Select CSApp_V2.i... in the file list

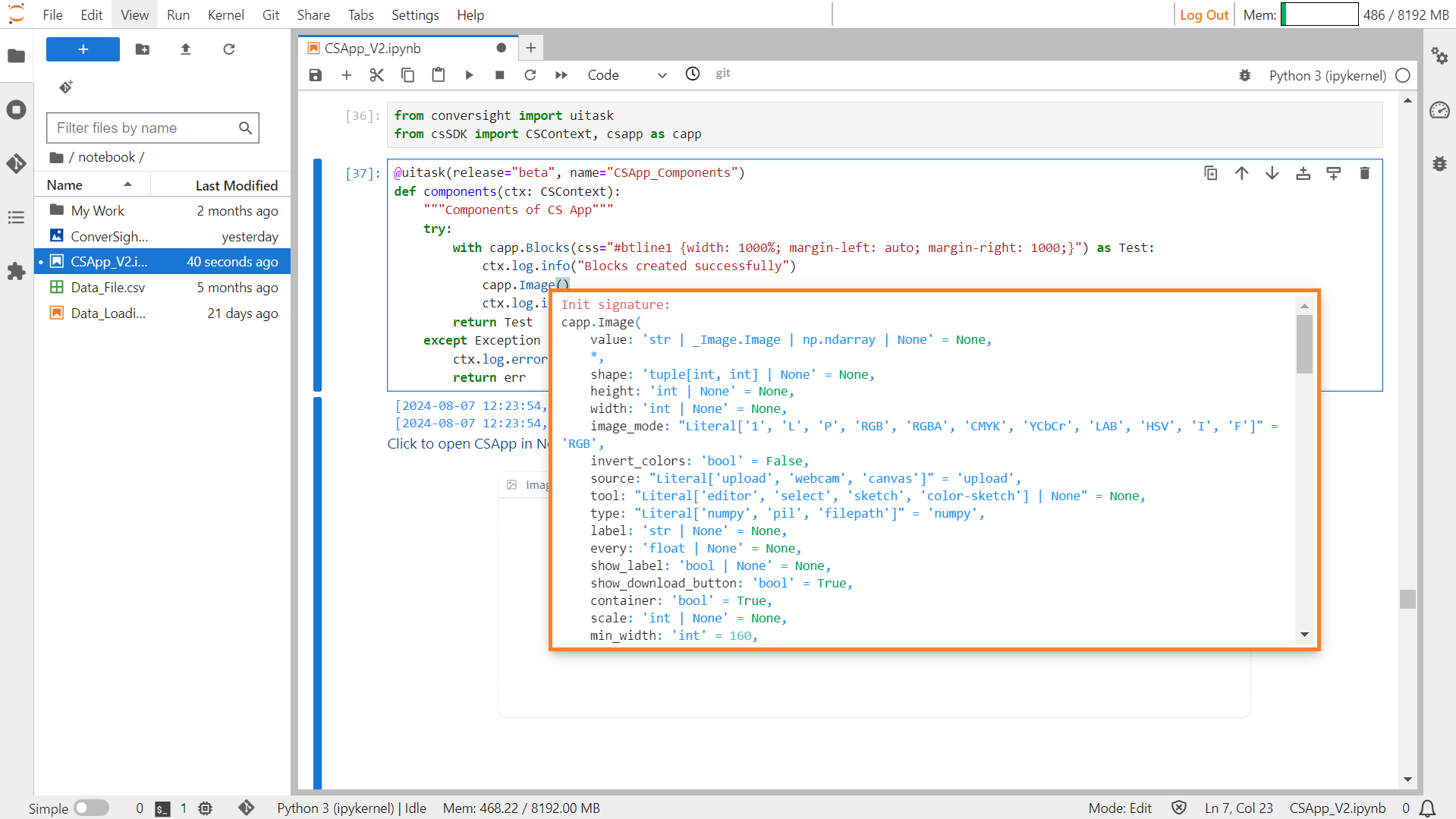(162, 262)
